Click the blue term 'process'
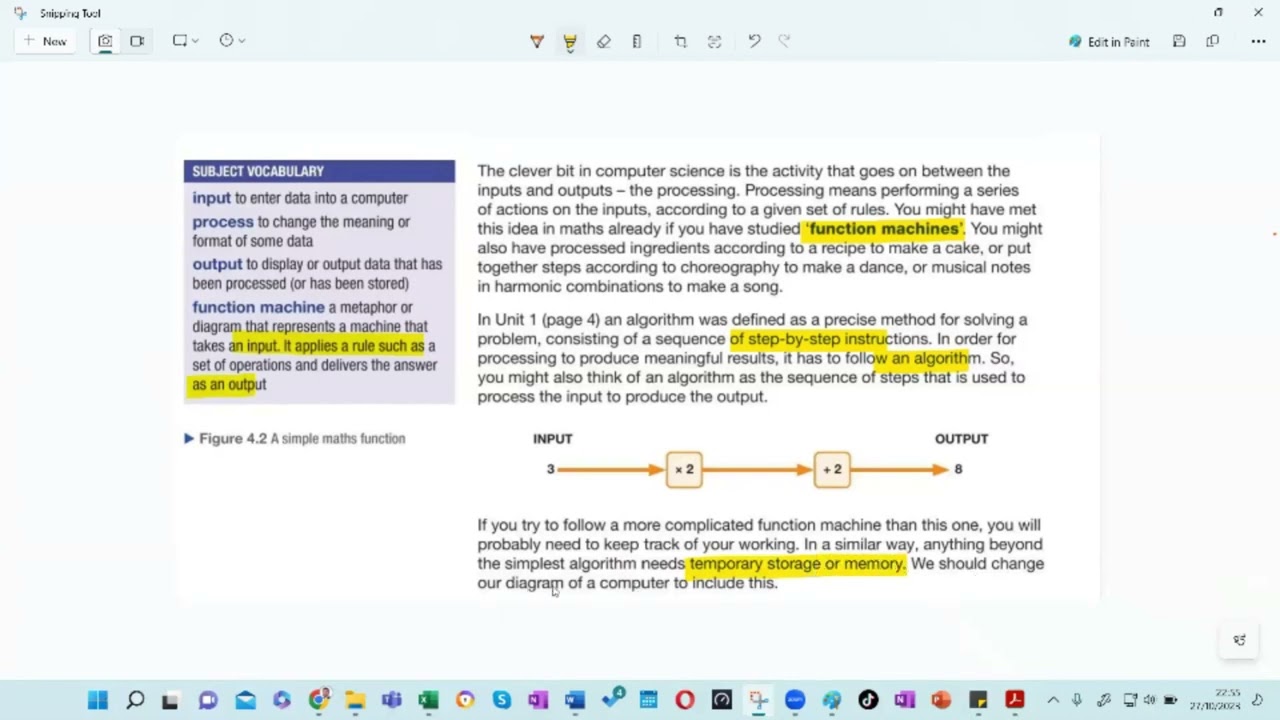The width and height of the screenshot is (1280, 720). [x=223, y=221]
